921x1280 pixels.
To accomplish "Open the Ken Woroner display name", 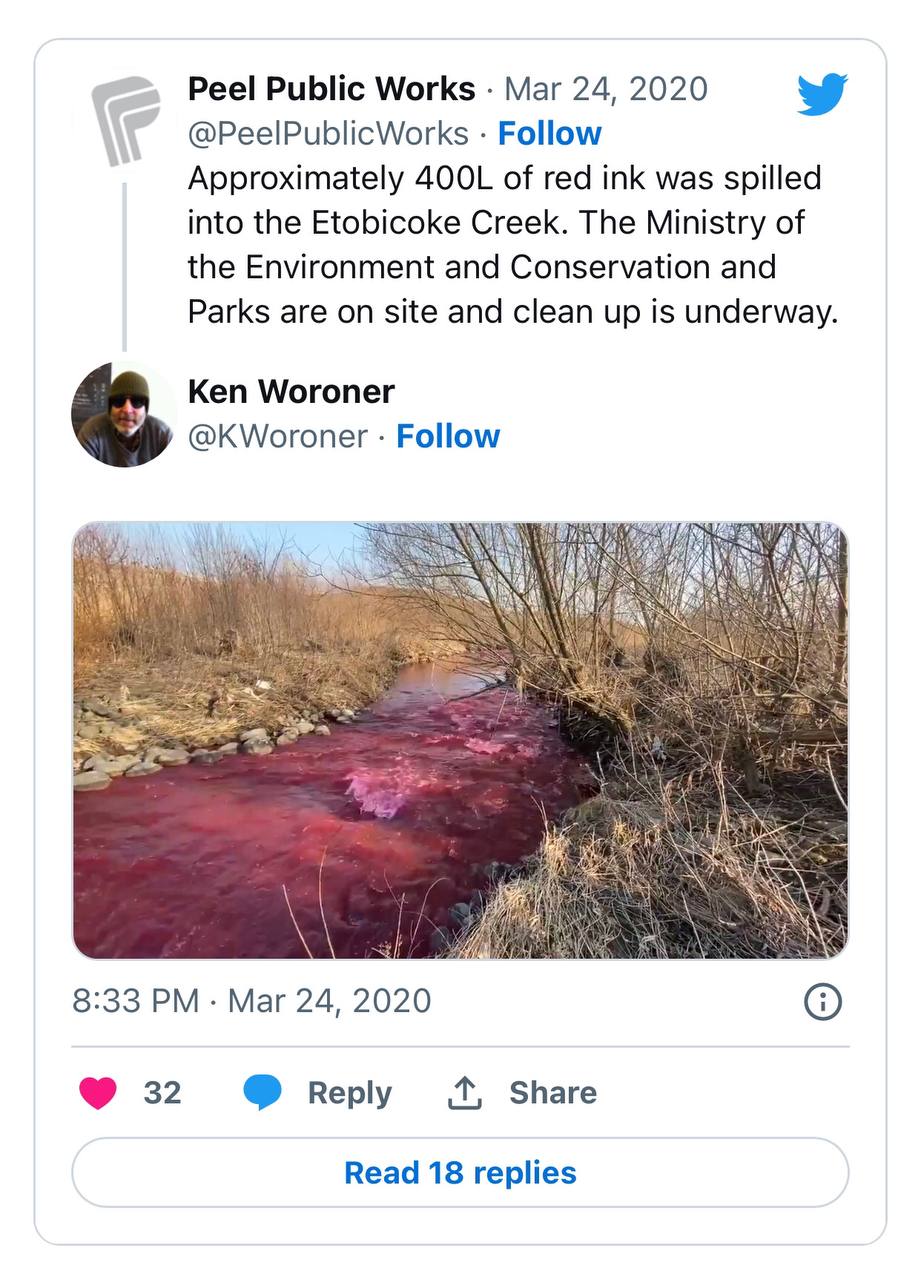I will tap(291, 392).
